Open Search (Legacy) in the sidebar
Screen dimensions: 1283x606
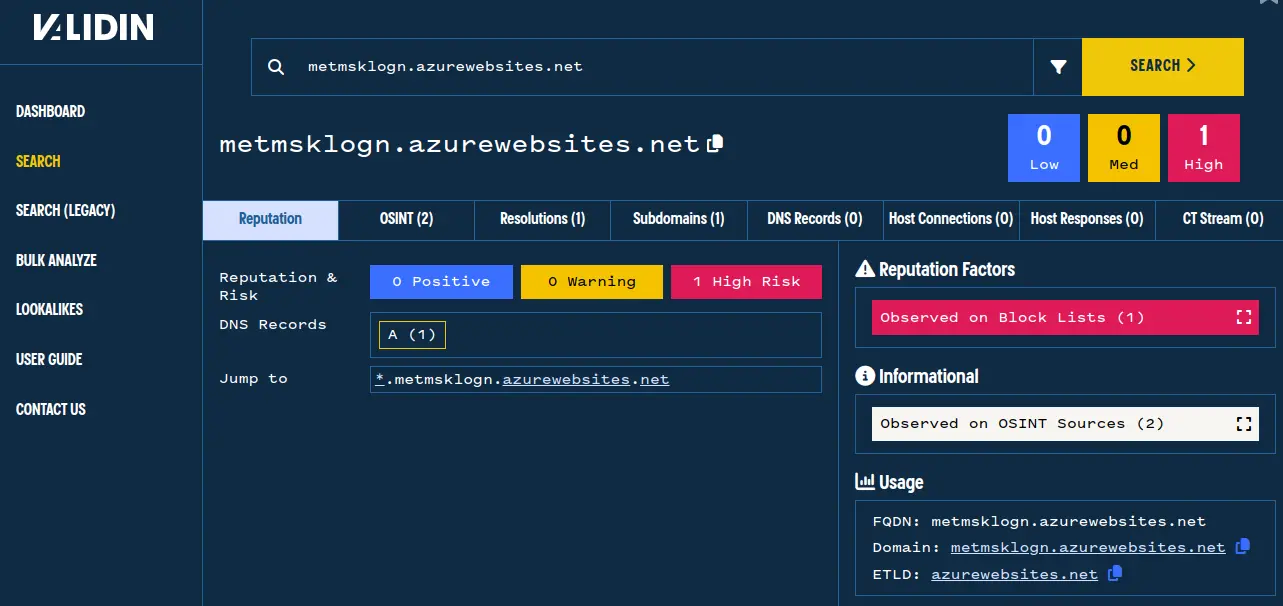65,210
